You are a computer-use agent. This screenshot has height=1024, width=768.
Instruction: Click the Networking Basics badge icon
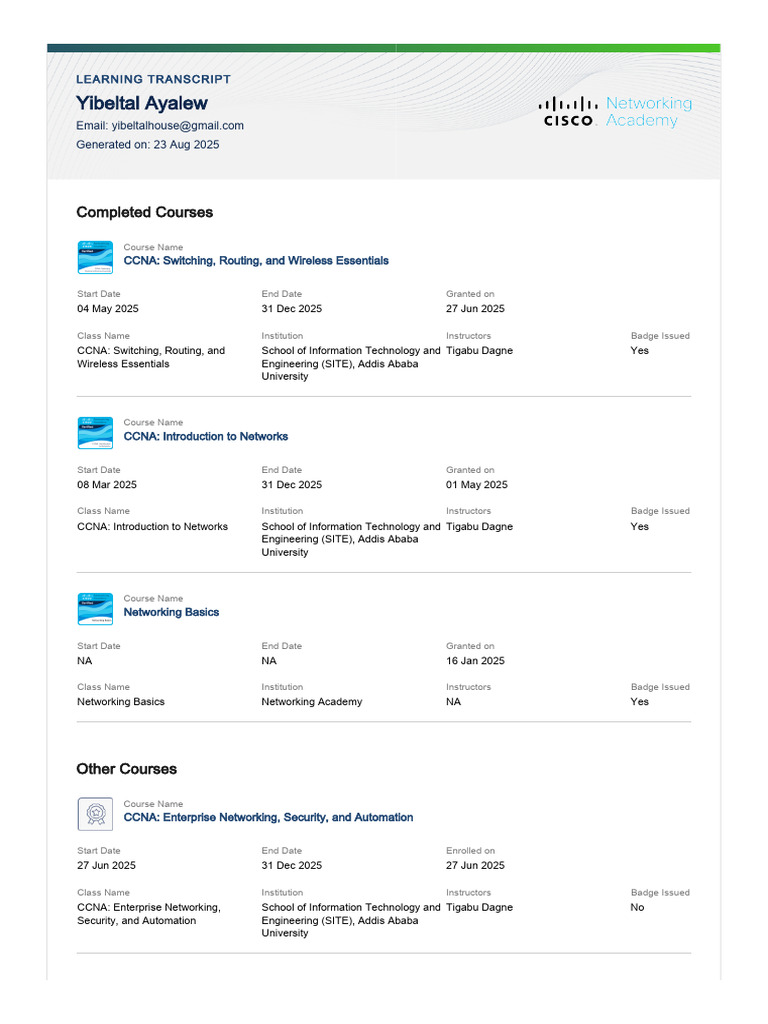95,609
